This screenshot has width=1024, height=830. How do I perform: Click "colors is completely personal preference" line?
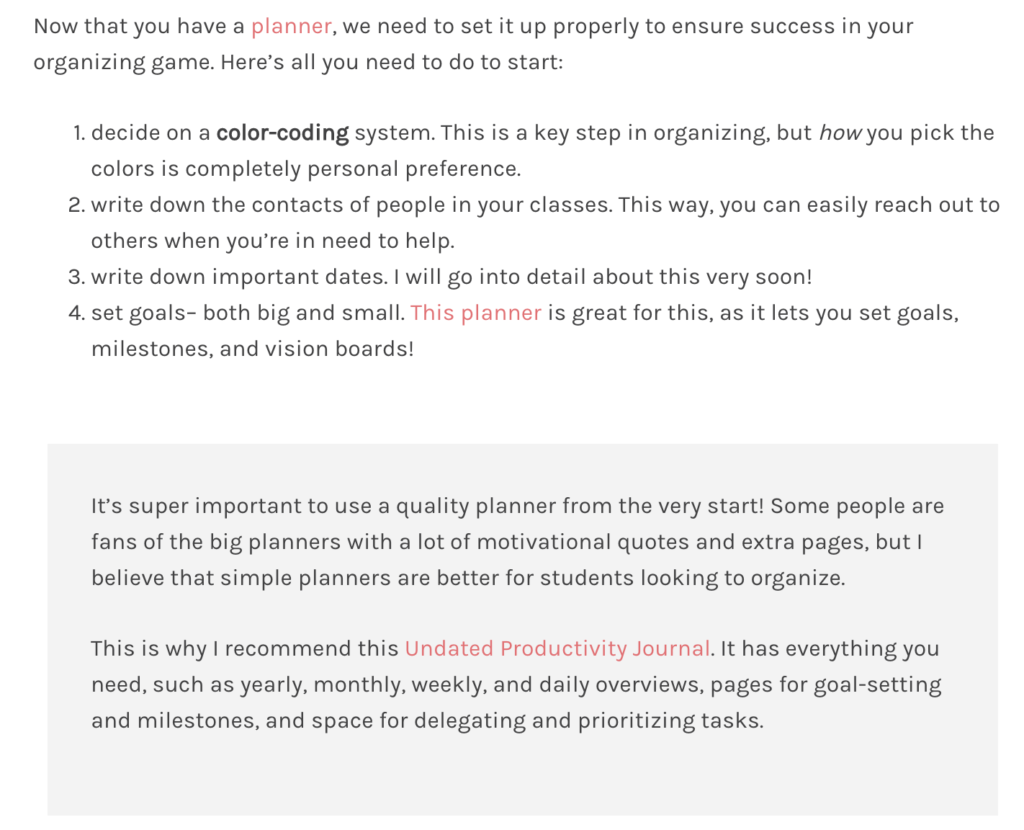click(306, 169)
